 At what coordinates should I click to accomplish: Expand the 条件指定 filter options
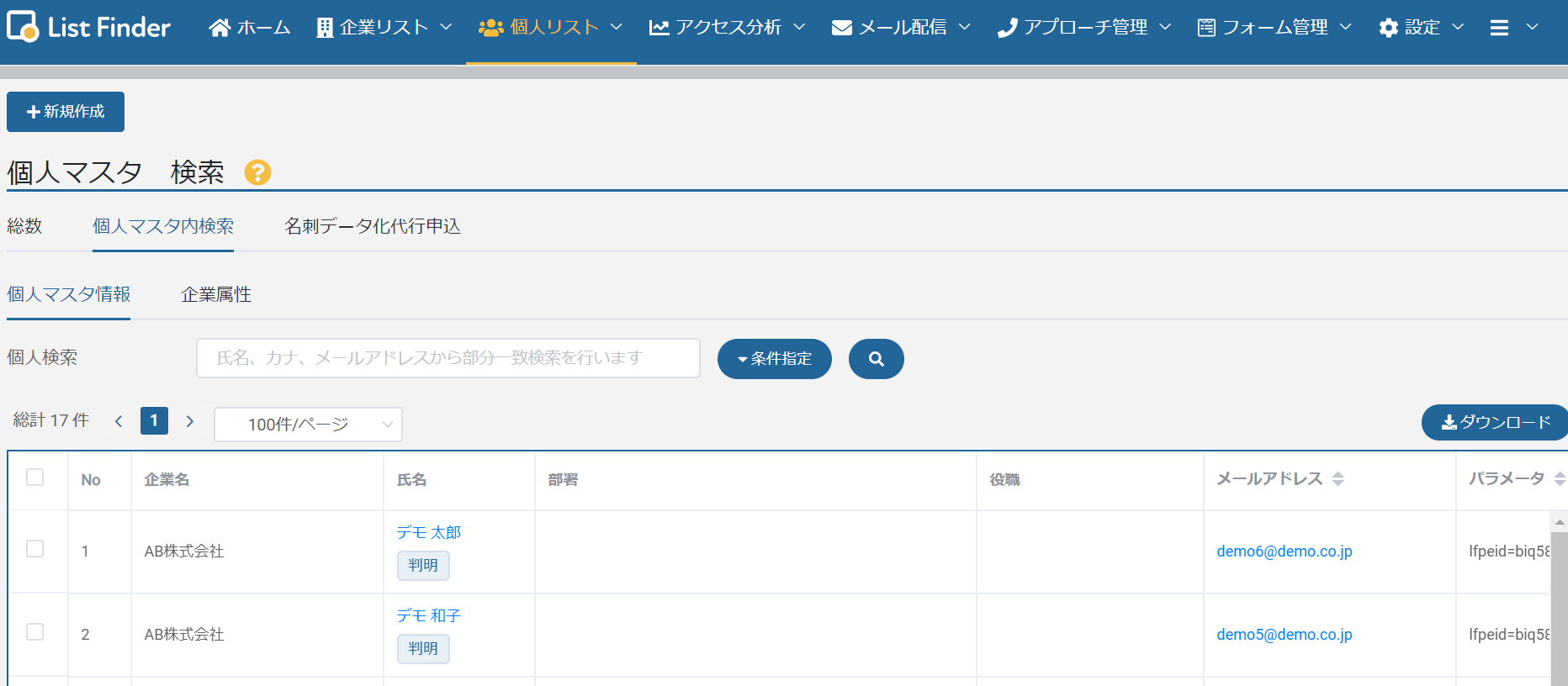tap(774, 359)
